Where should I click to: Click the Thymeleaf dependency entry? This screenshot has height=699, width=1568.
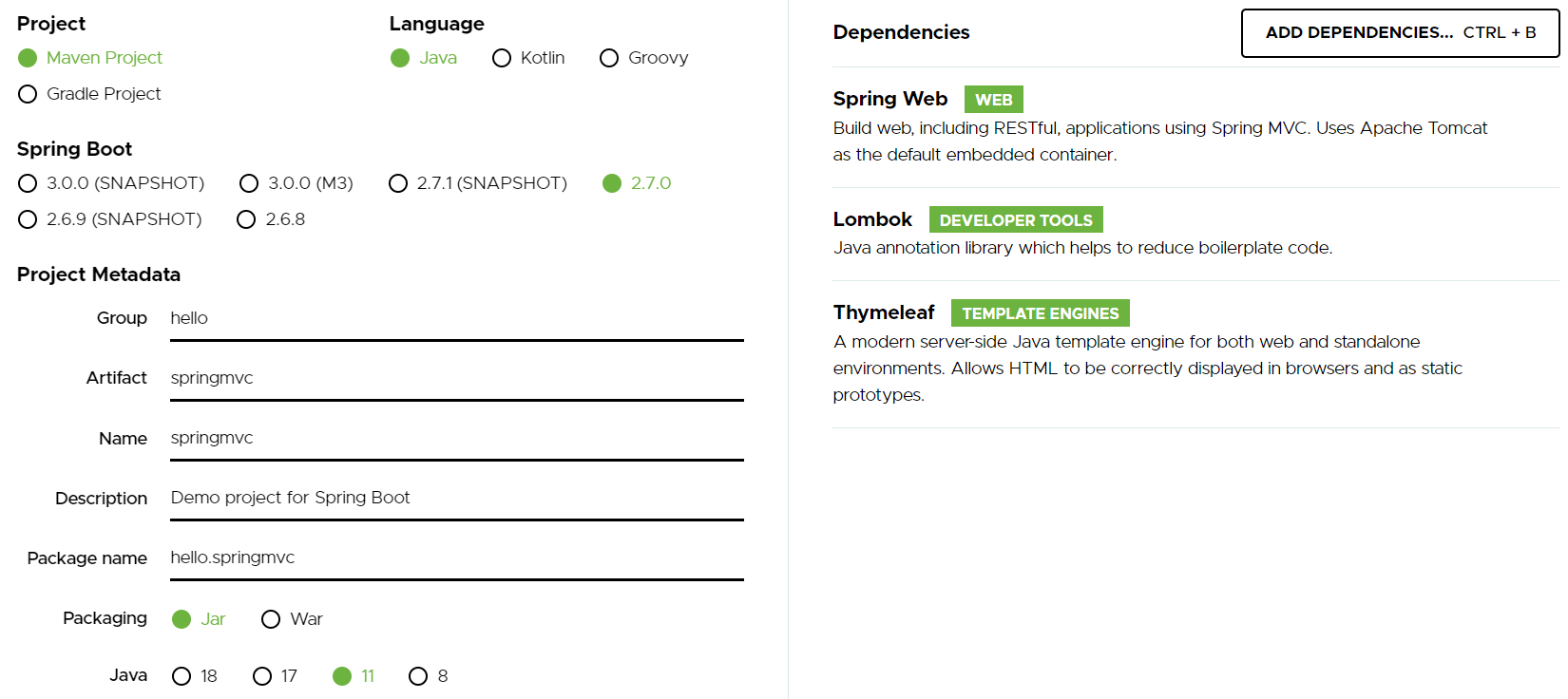coord(1195,353)
